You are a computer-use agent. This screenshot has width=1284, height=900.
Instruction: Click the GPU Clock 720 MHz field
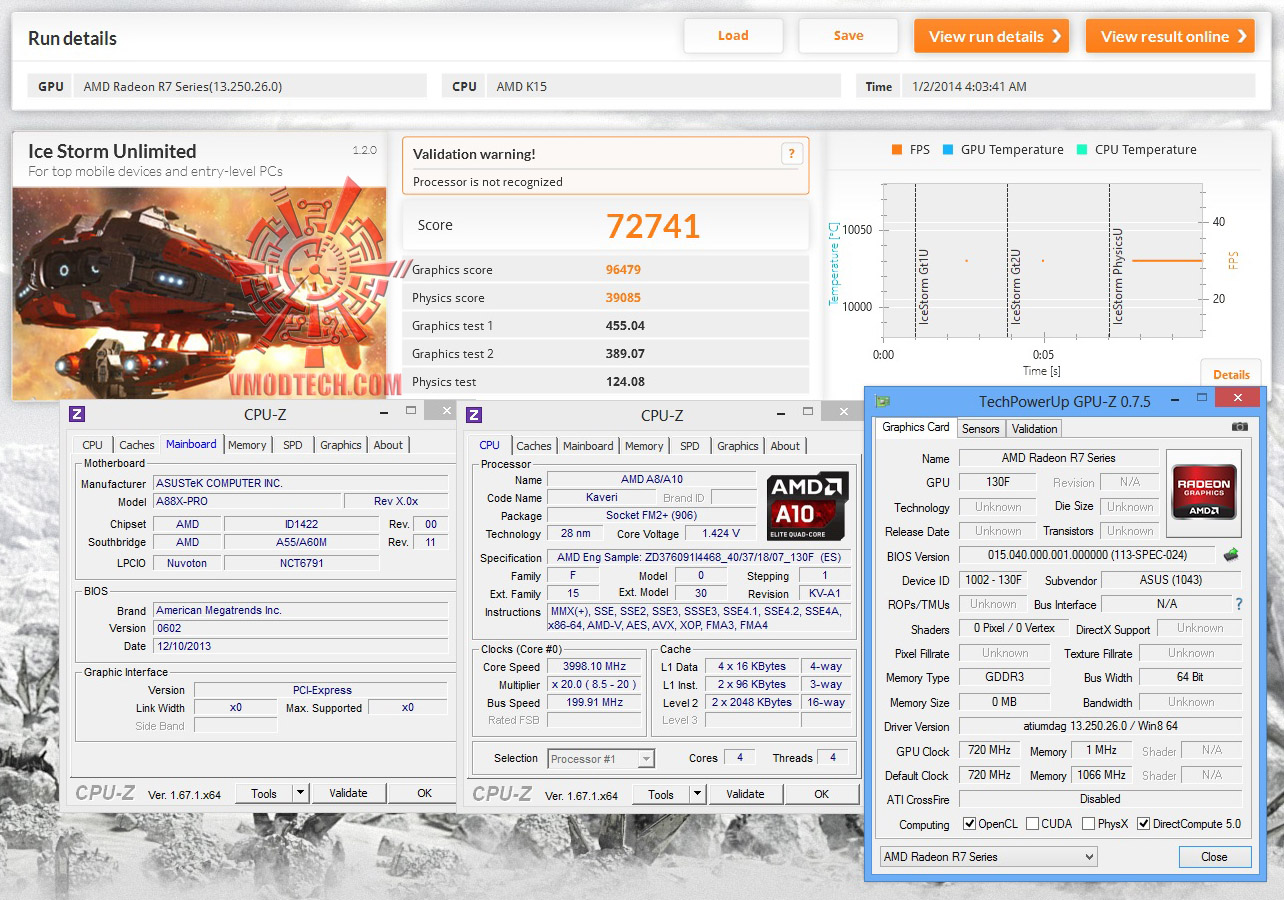pos(989,750)
